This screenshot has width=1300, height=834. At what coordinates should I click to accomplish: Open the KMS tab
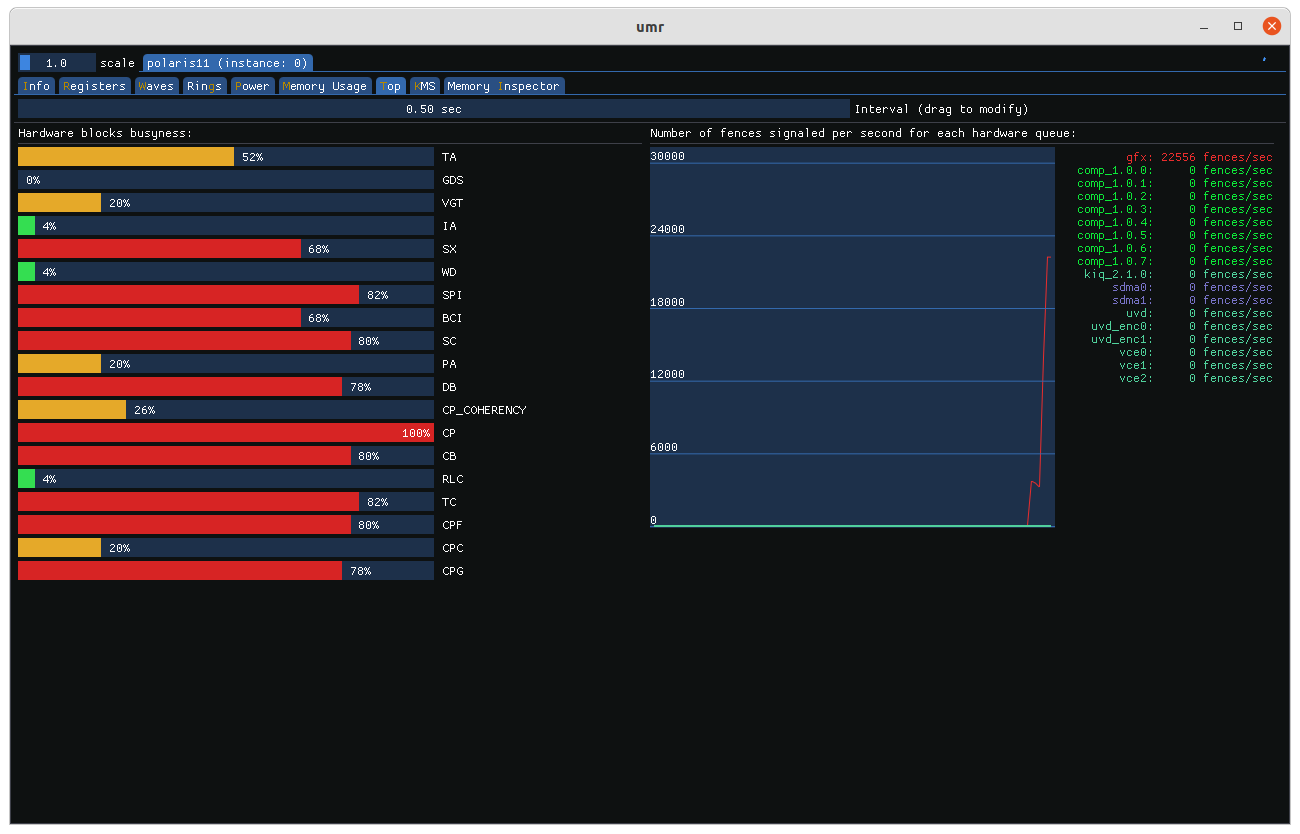pyautogui.click(x=425, y=86)
